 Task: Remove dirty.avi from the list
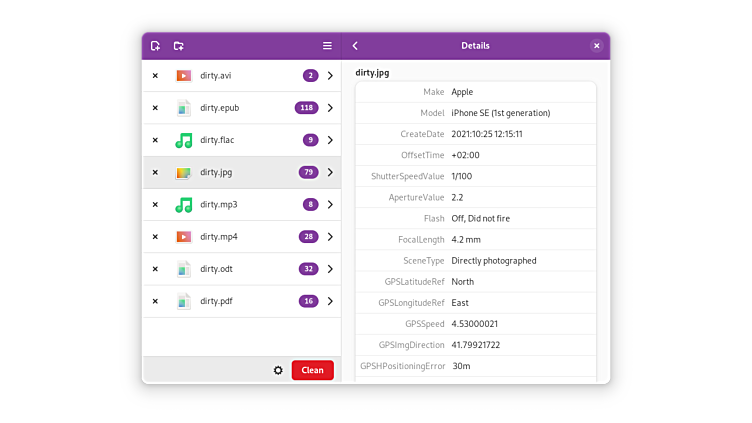pos(155,76)
